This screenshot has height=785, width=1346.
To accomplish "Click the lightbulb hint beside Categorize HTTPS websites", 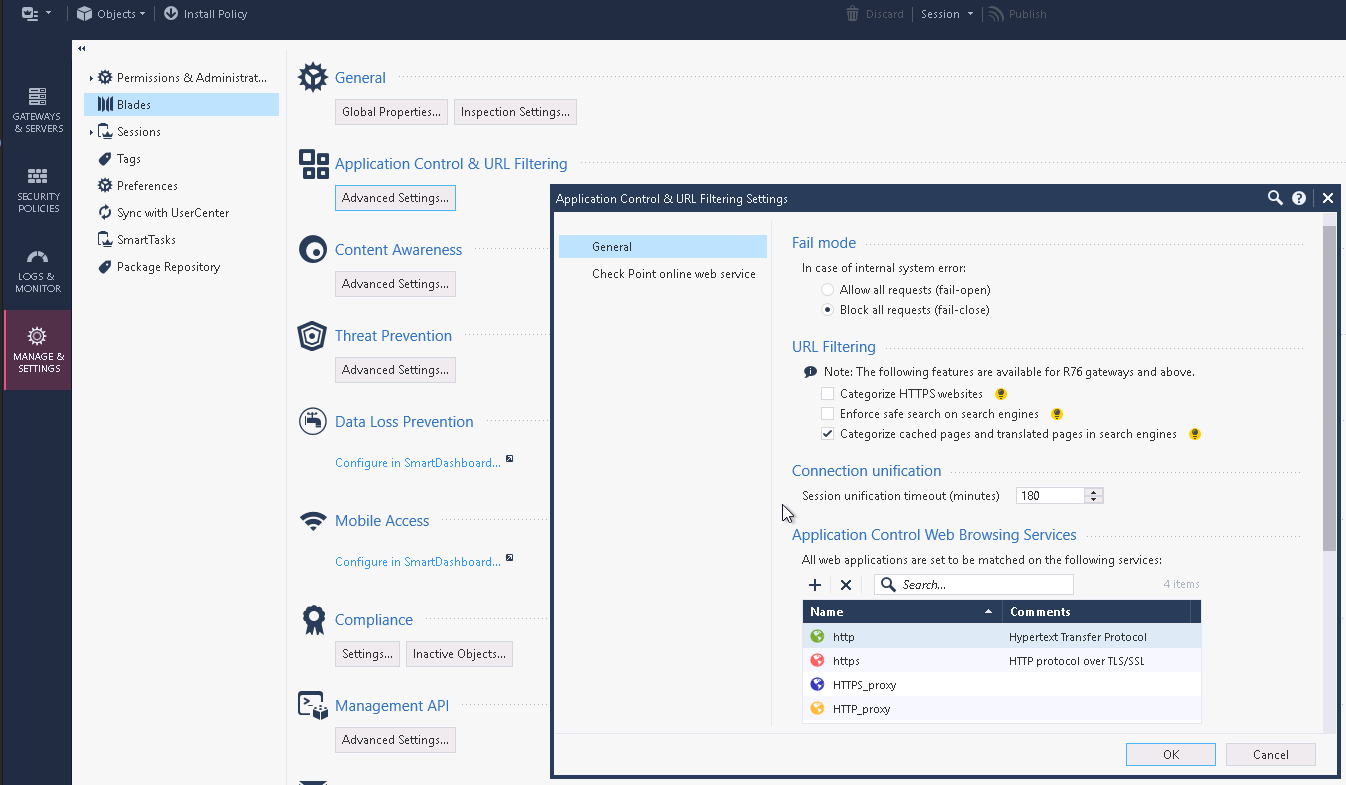I will 1000,394.
